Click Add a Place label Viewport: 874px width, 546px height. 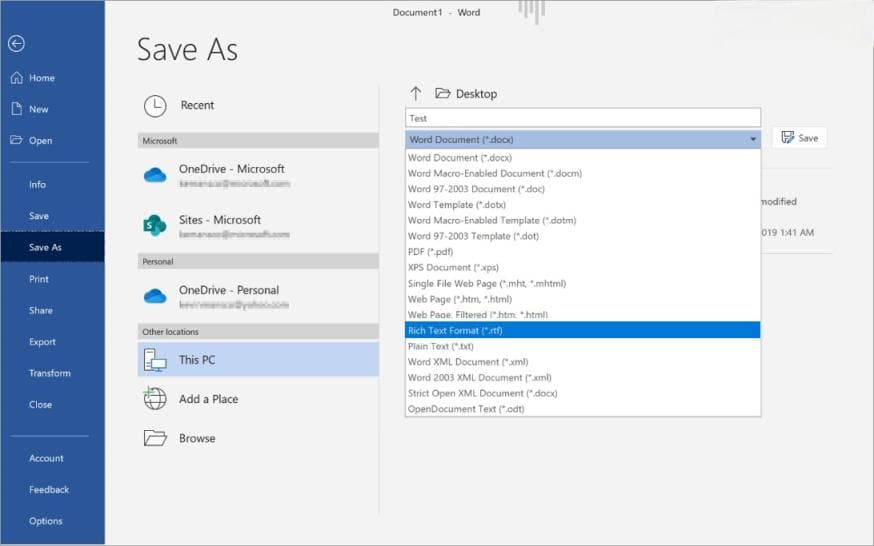(208, 399)
